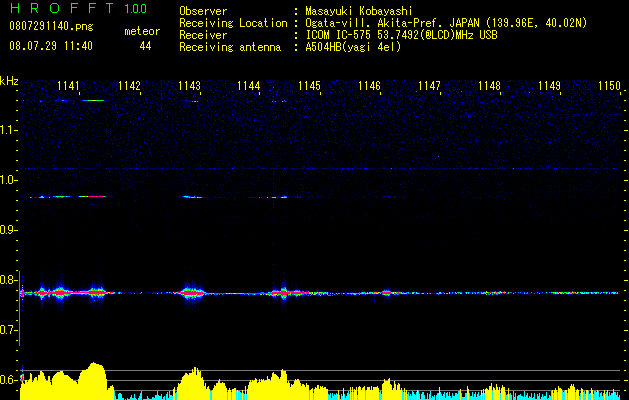
Task: Click the 1150 time axis label
Action: click(609, 85)
